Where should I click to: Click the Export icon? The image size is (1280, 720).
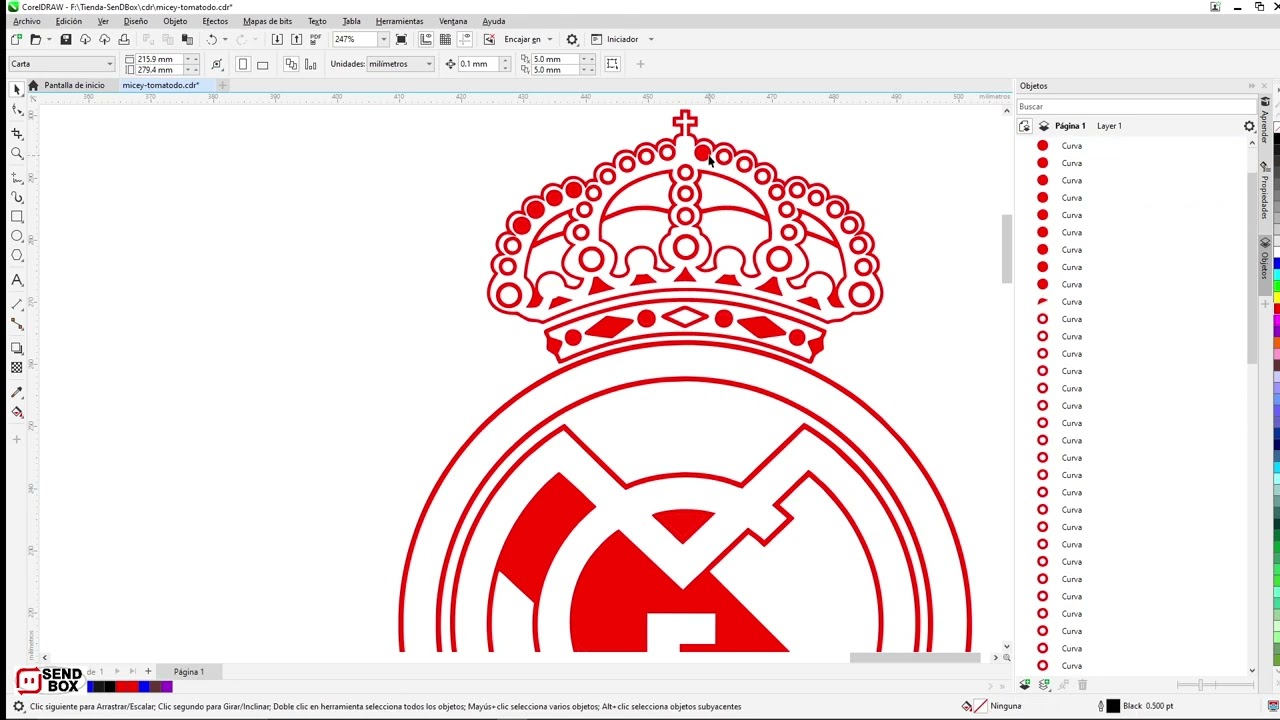296,39
